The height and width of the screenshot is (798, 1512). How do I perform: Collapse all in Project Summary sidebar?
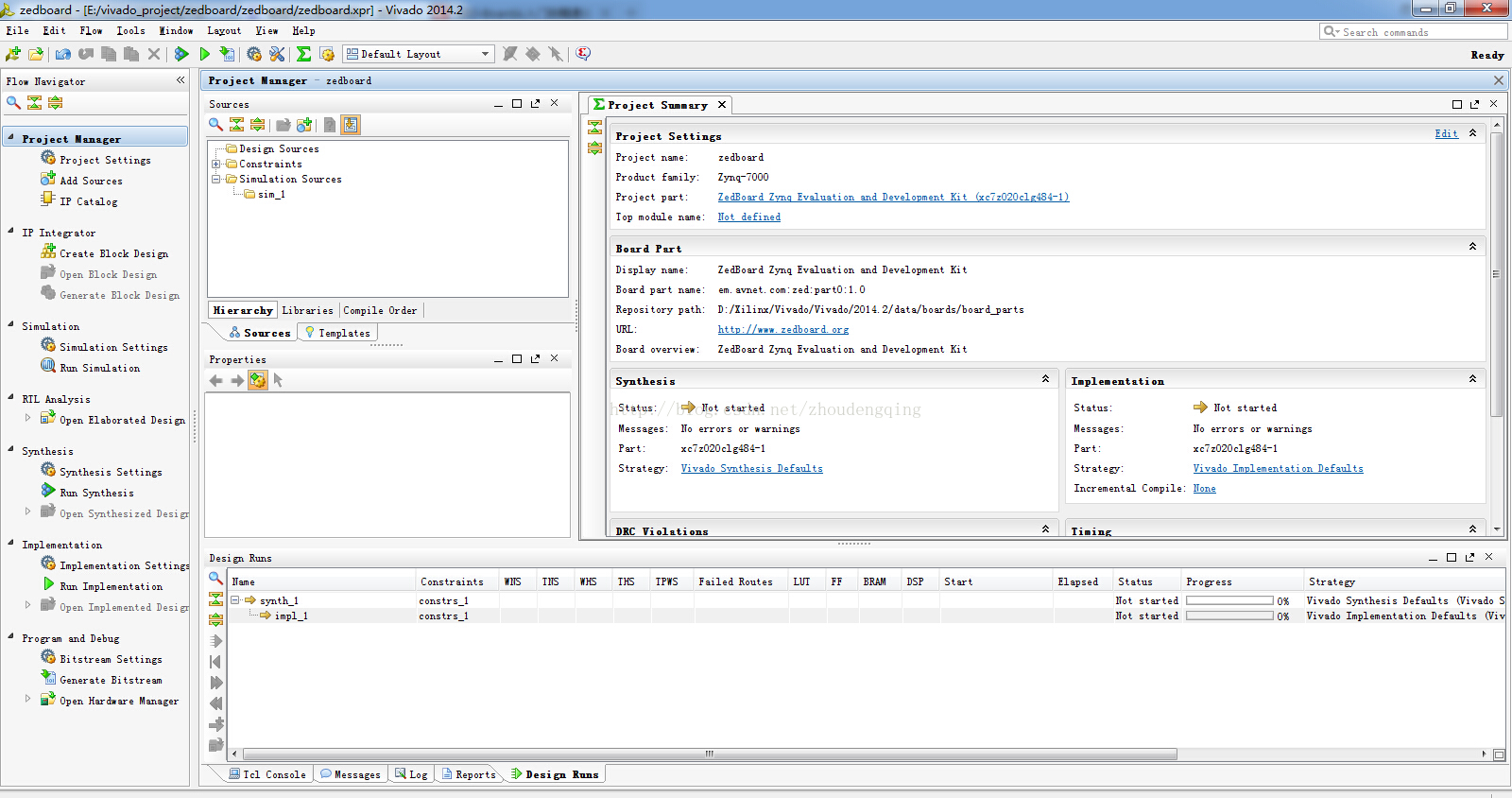(594, 128)
